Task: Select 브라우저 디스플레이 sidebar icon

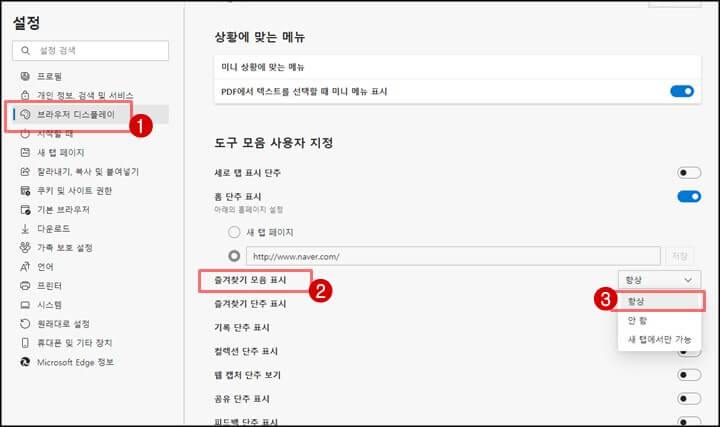Action: click(x=25, y=114)
